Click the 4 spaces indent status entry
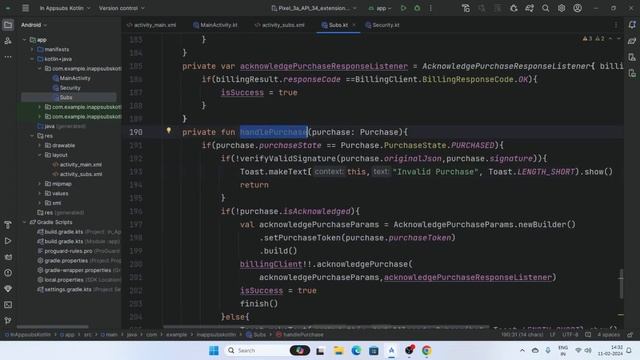The image size is (640, 360). point(609,335)
